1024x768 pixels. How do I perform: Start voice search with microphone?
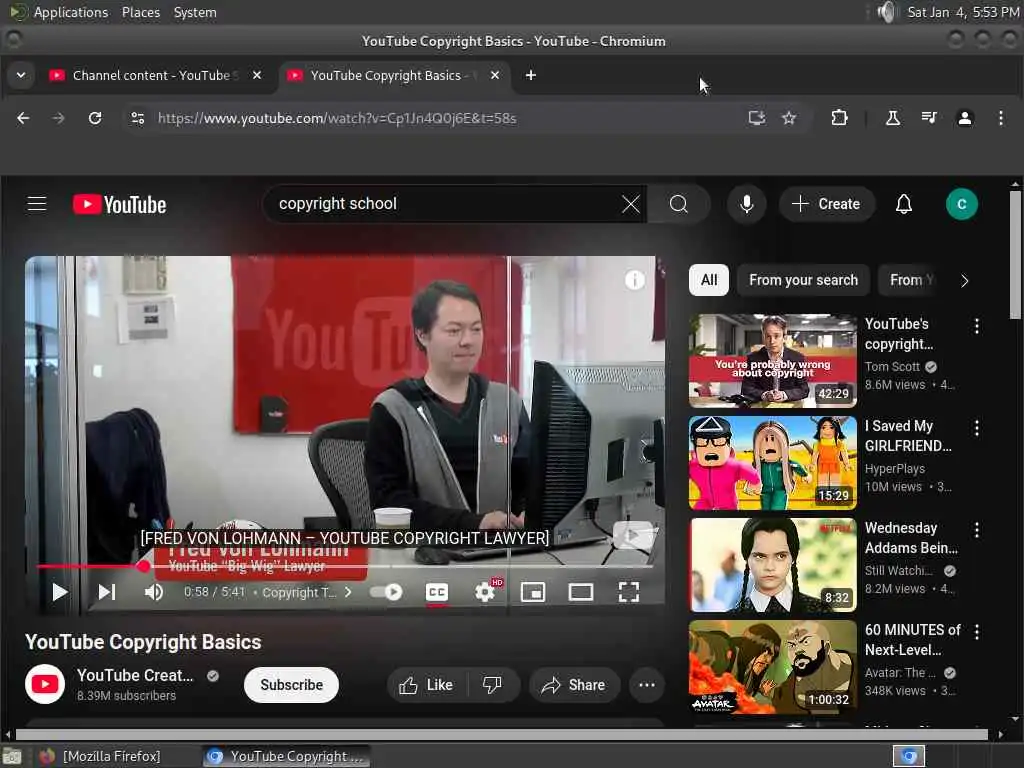pyautogui.click(x=746, y=204)
